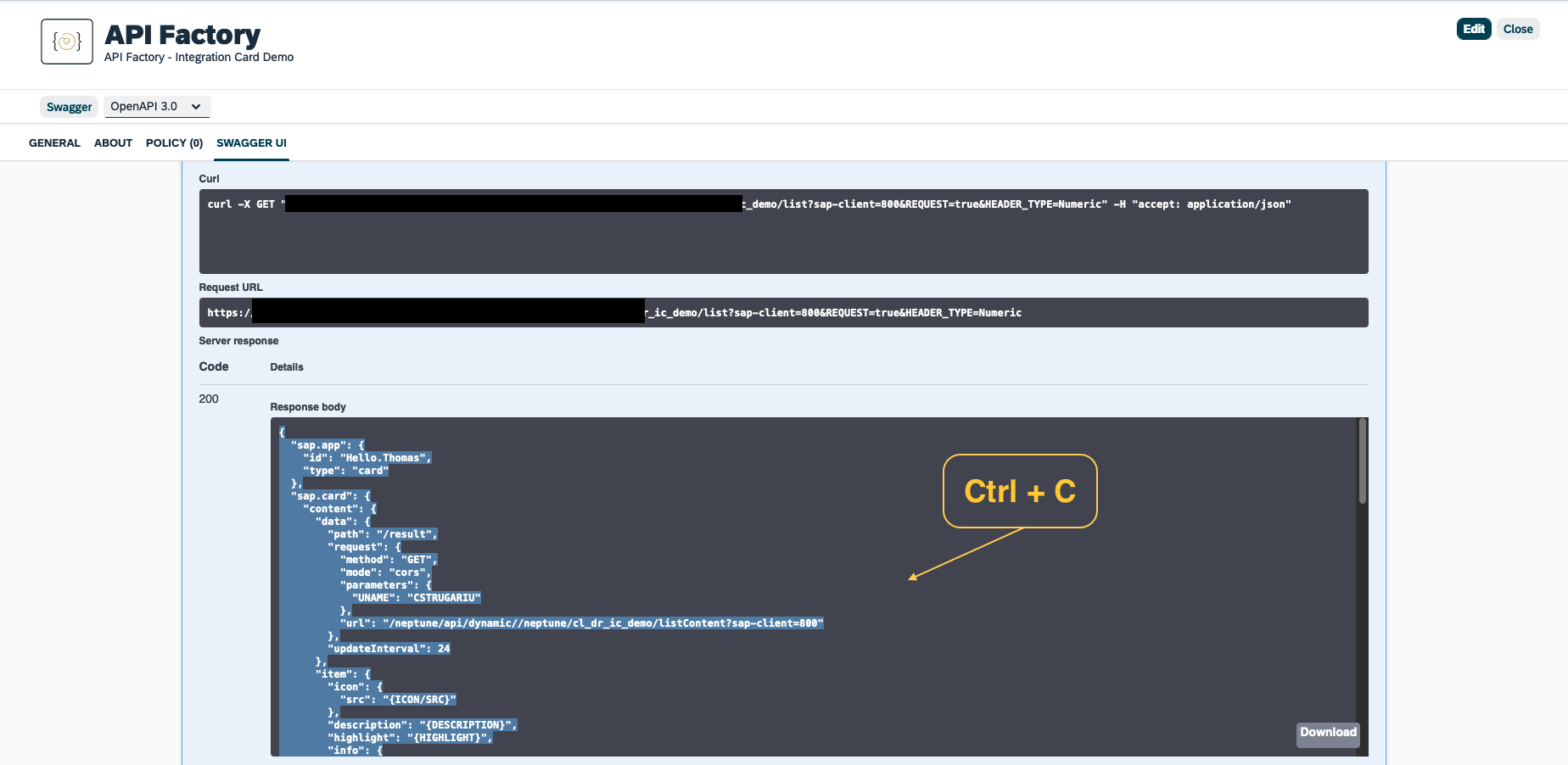This screenshot has height=765, width=1568.
Task: Open the ABOUT tab
Action: tap(113, 142)
